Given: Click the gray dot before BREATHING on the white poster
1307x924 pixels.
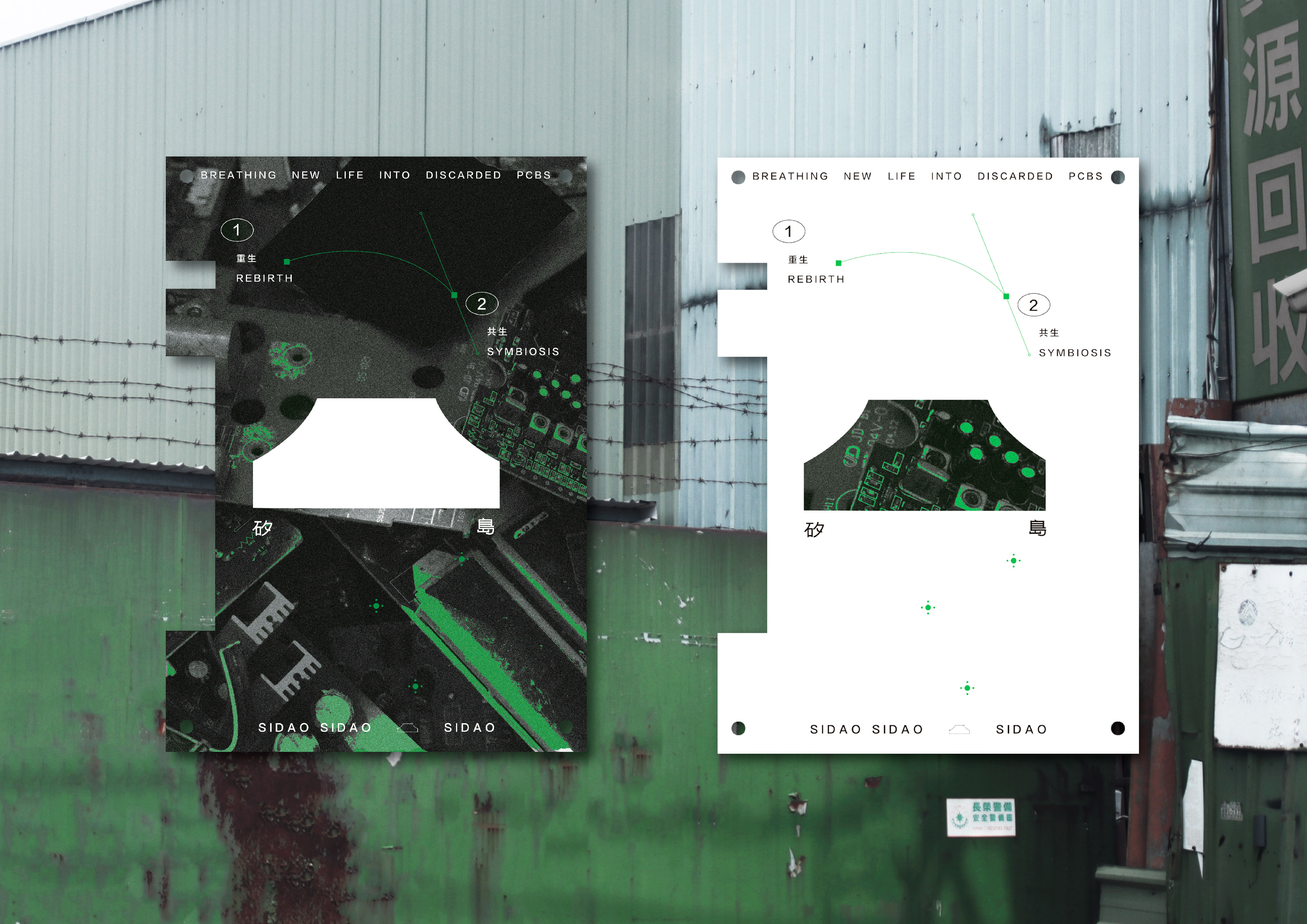Looking at the screenshot, I should 738,177.
